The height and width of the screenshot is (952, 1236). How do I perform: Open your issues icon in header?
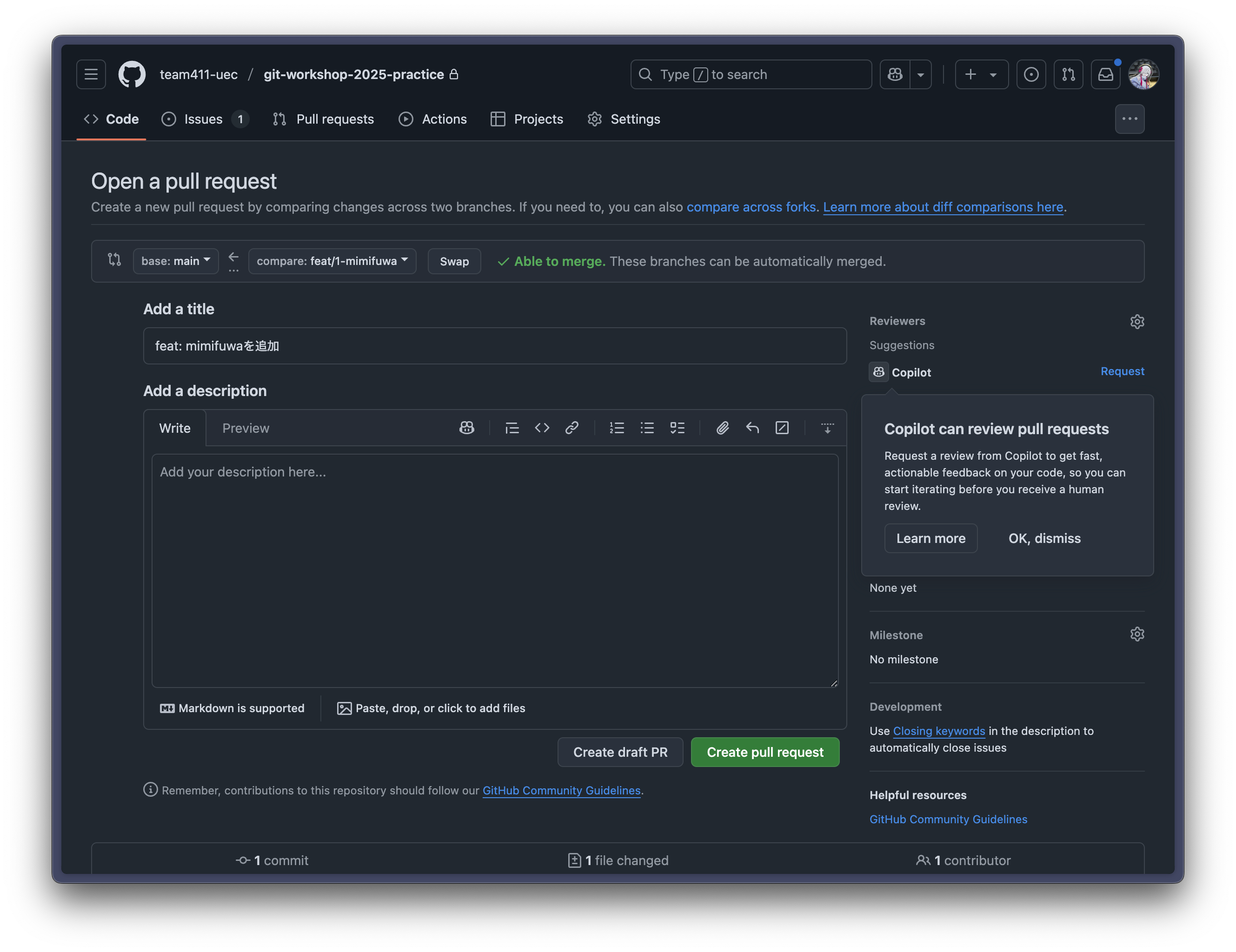pos(1031,74)
